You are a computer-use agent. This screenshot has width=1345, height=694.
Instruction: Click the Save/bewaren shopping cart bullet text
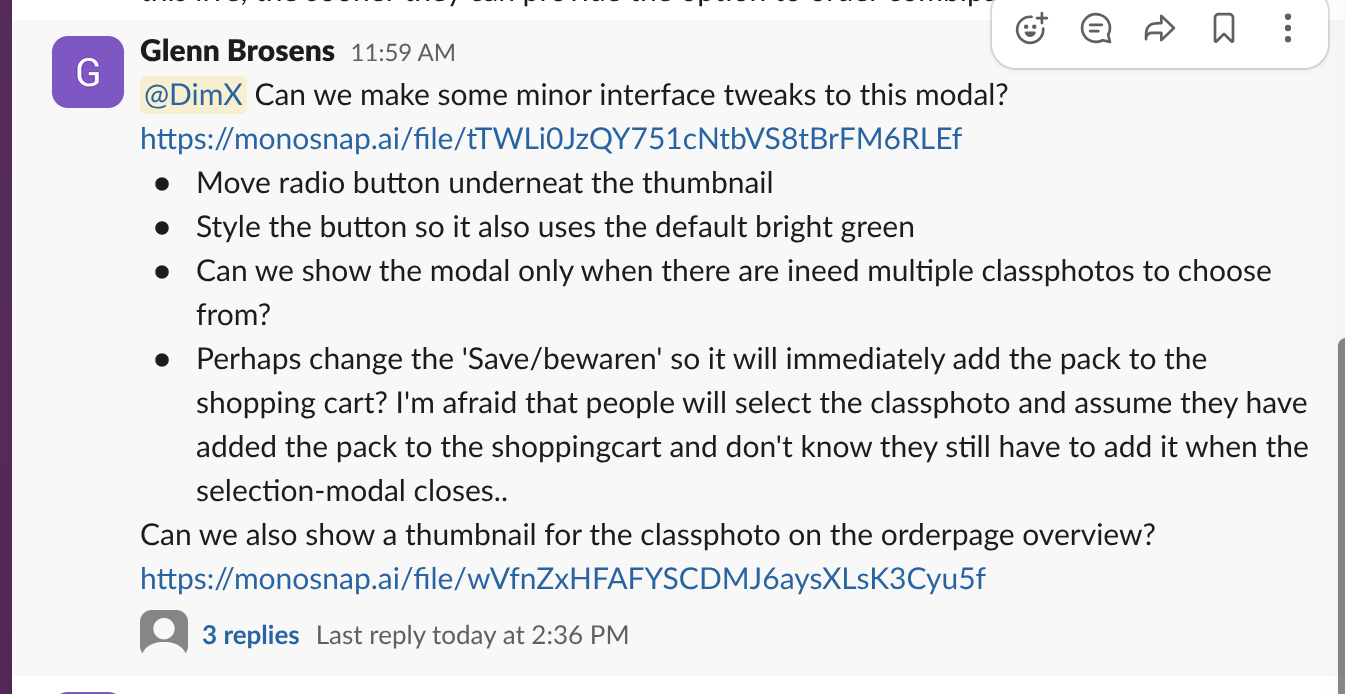point(752,425)
